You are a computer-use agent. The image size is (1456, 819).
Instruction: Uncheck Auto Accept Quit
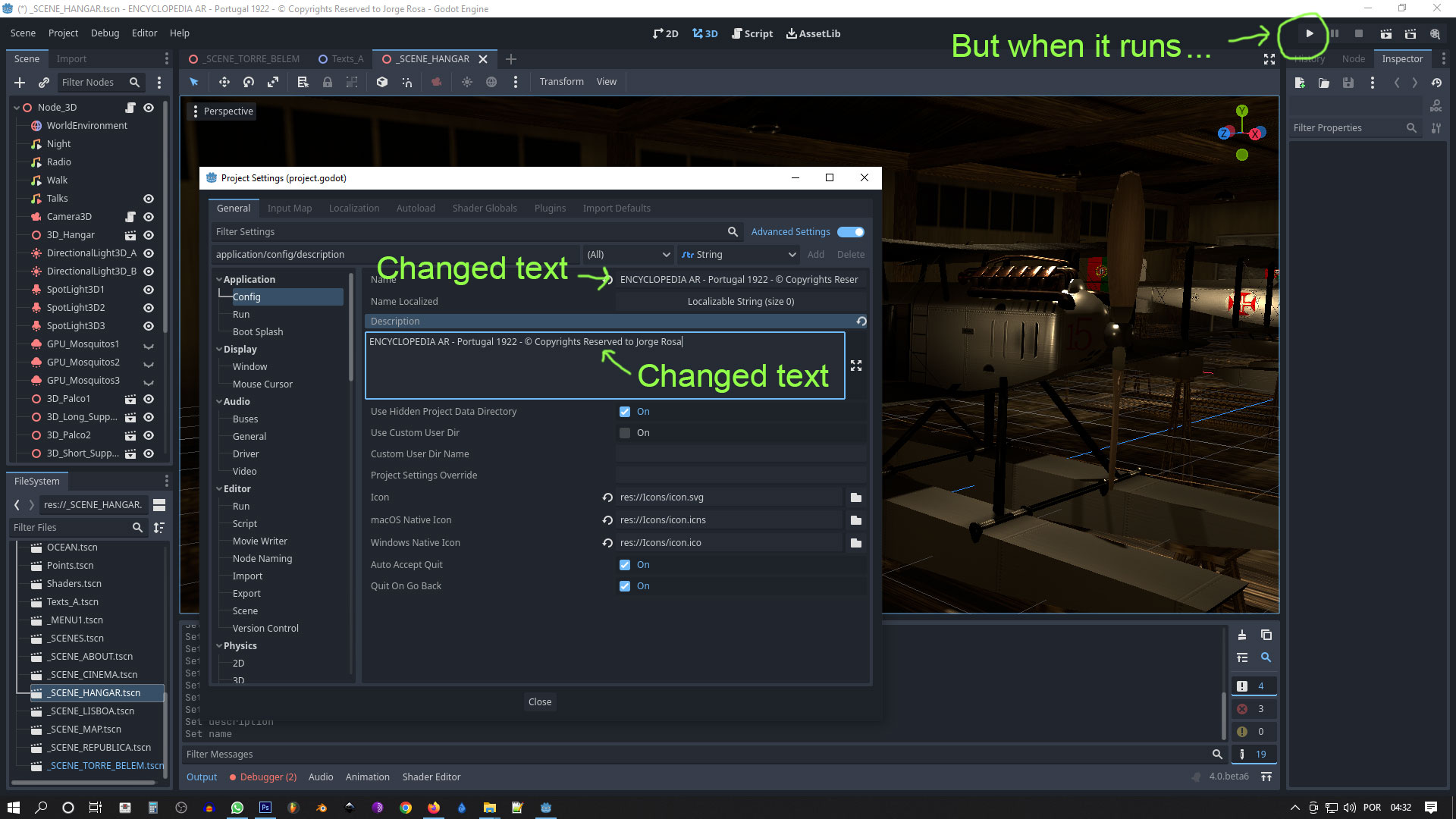pos(625,564)
